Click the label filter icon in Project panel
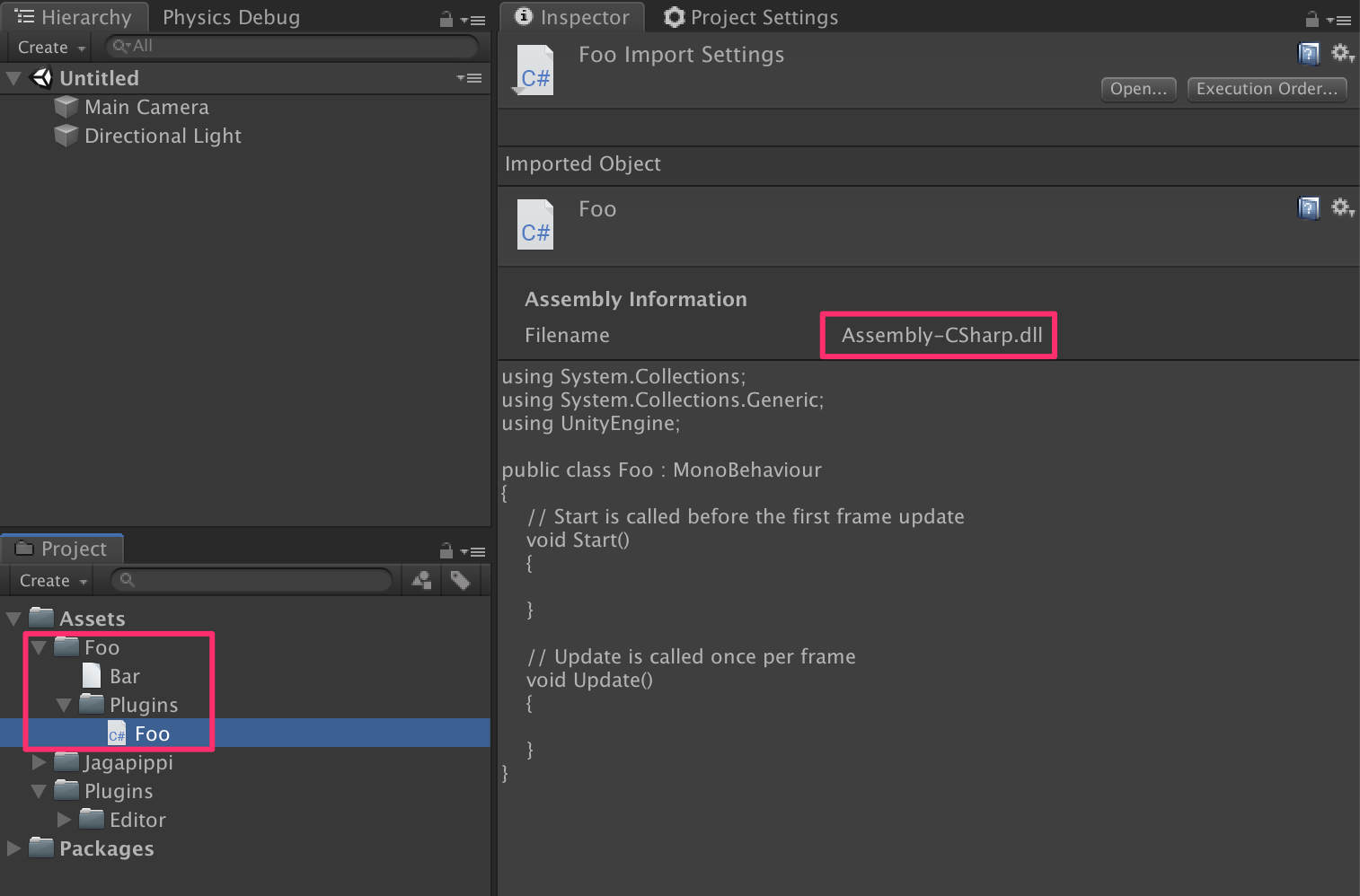 [x=461, y=580]
